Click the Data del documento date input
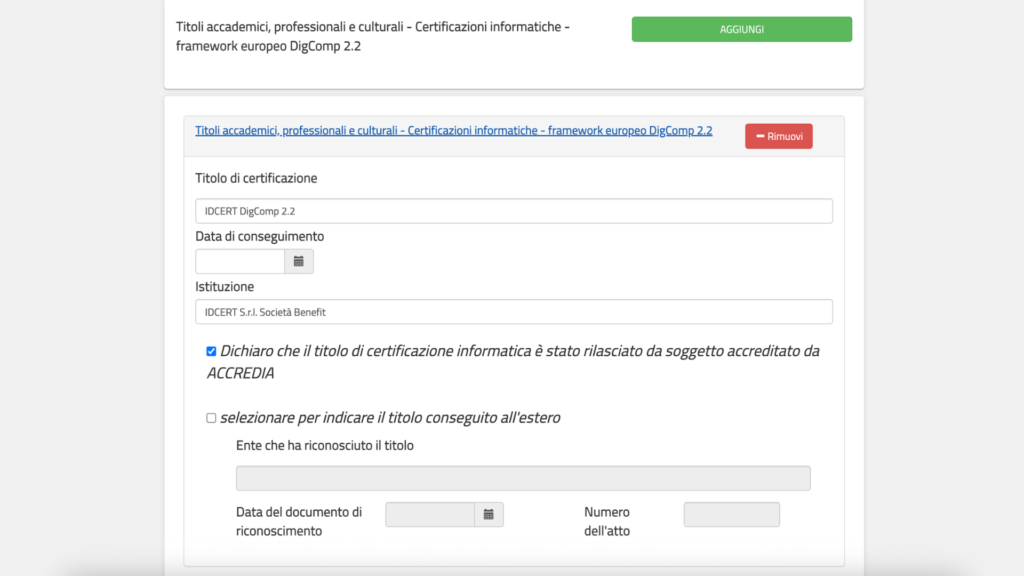1024x576 pixels. coord(429,514)
